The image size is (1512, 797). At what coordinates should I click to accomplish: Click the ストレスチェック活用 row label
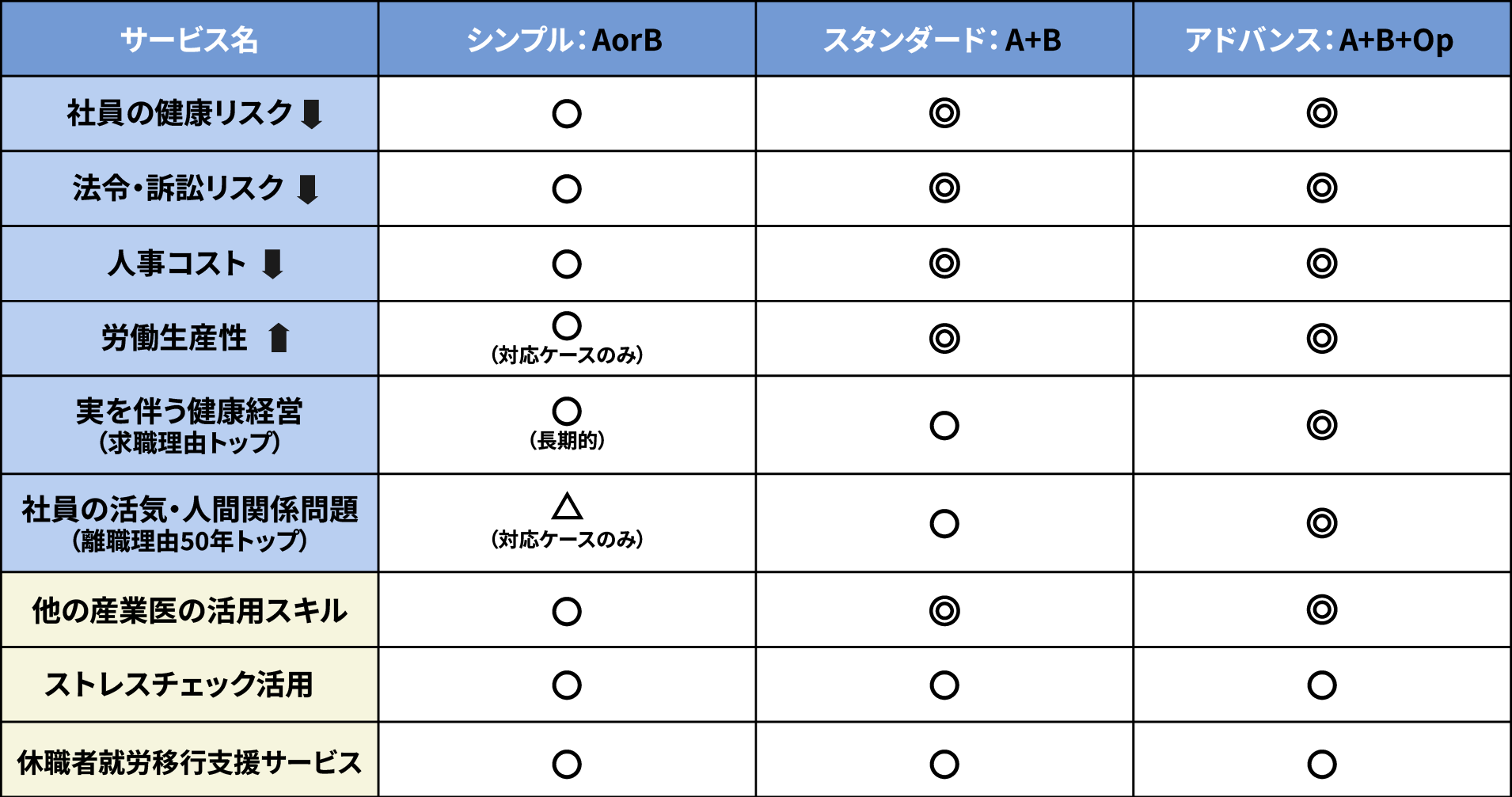(x=179, y=685)
